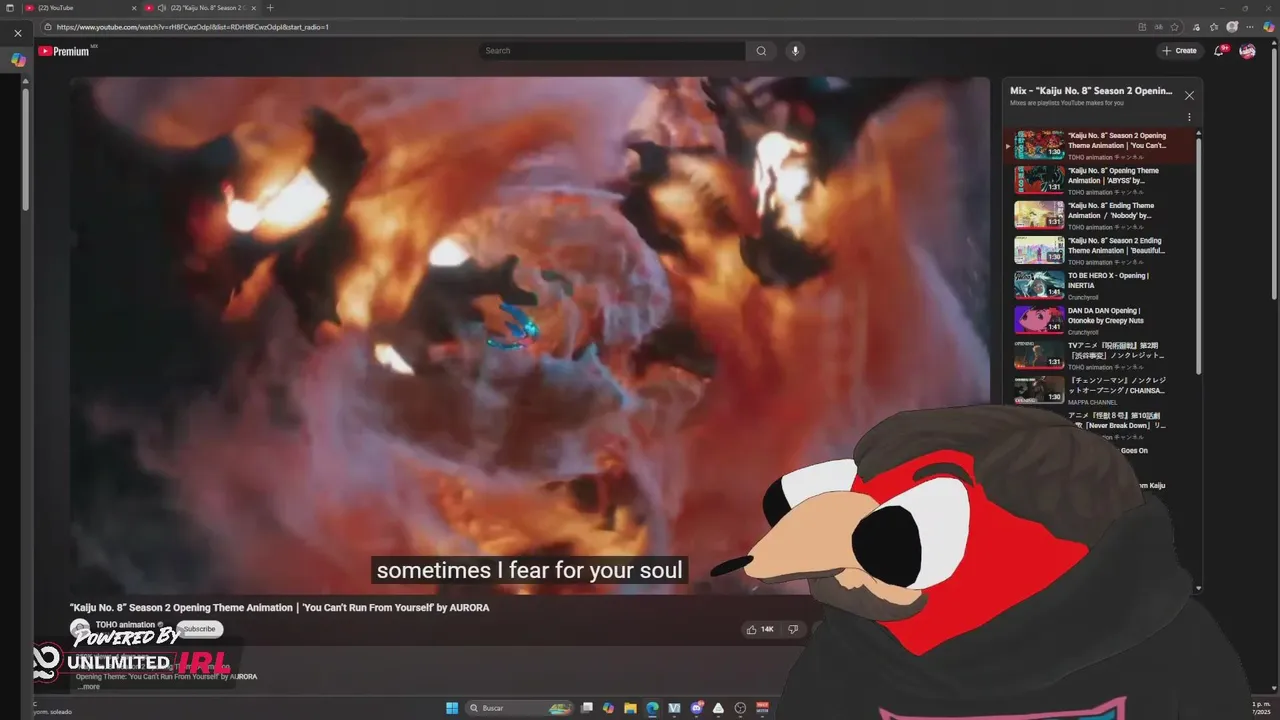The image size is (1280, 720).
Task: Play the MAPPA CHANNEL Chainsaw Man opening video
Action: pyautogui.click(x=1098, y=390)
